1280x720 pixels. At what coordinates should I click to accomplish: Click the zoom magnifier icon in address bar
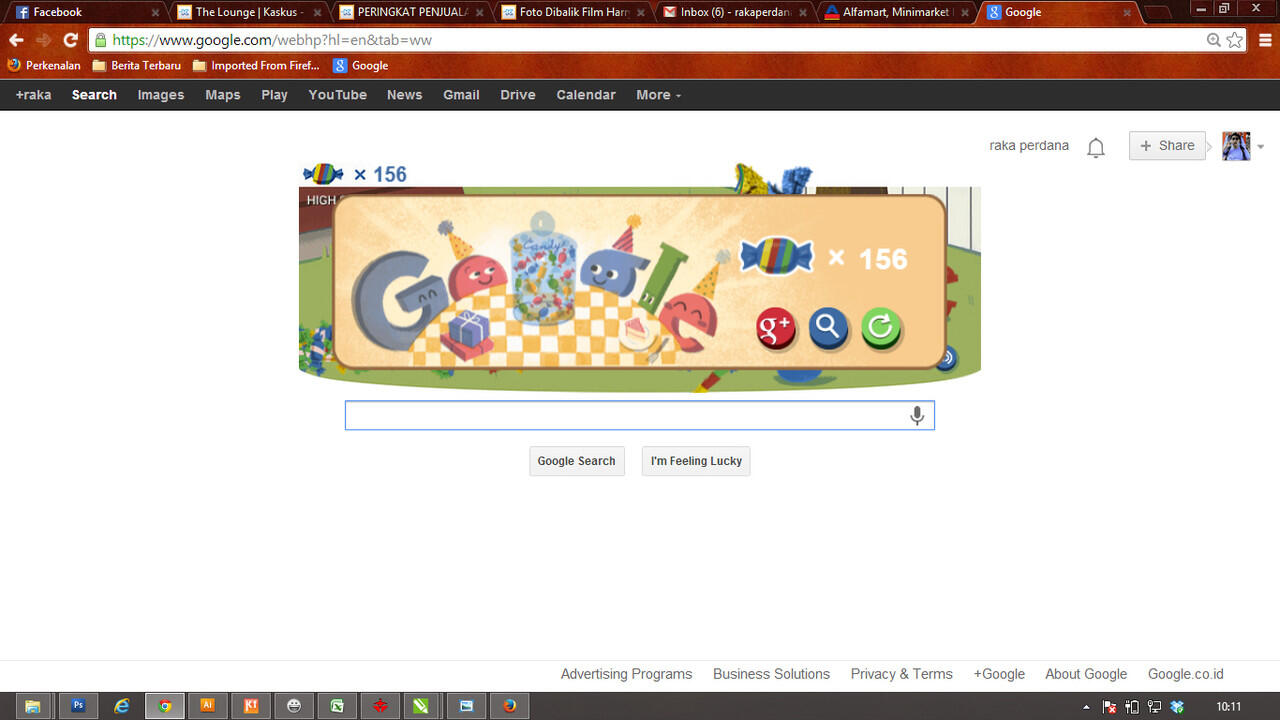(1213, 40)
